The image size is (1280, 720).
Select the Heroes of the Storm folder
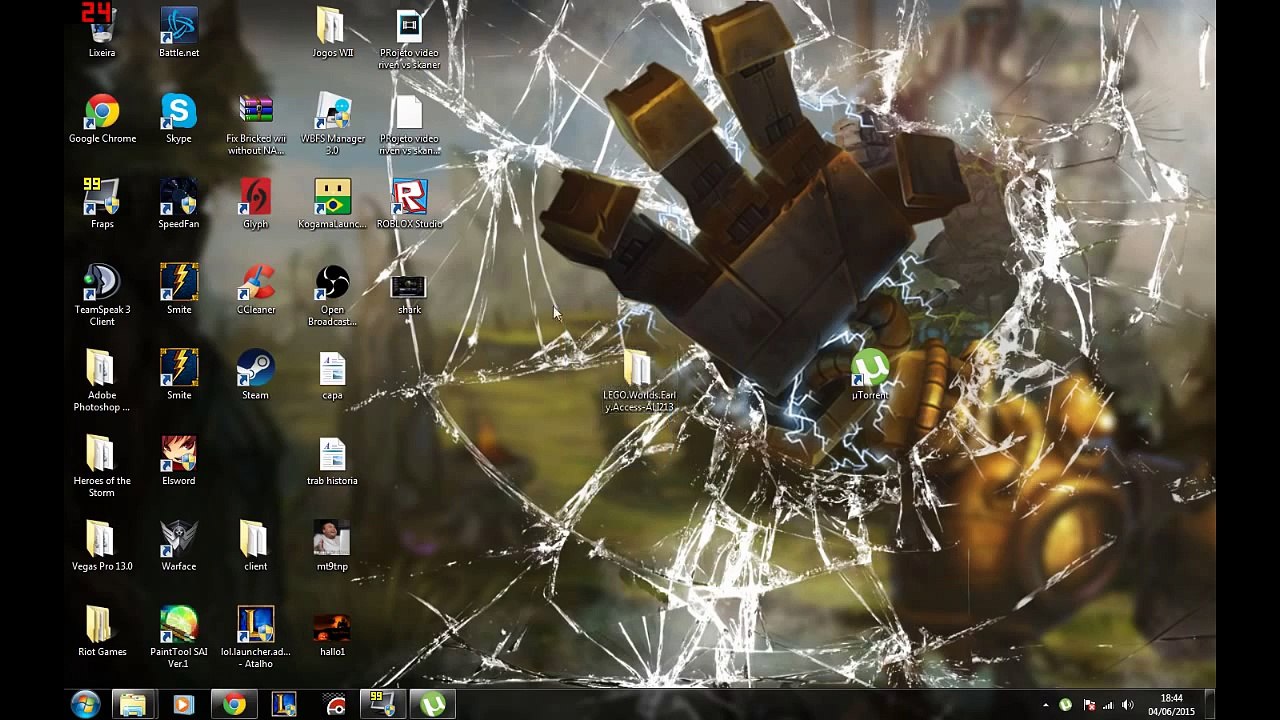(x=102, y=466)
